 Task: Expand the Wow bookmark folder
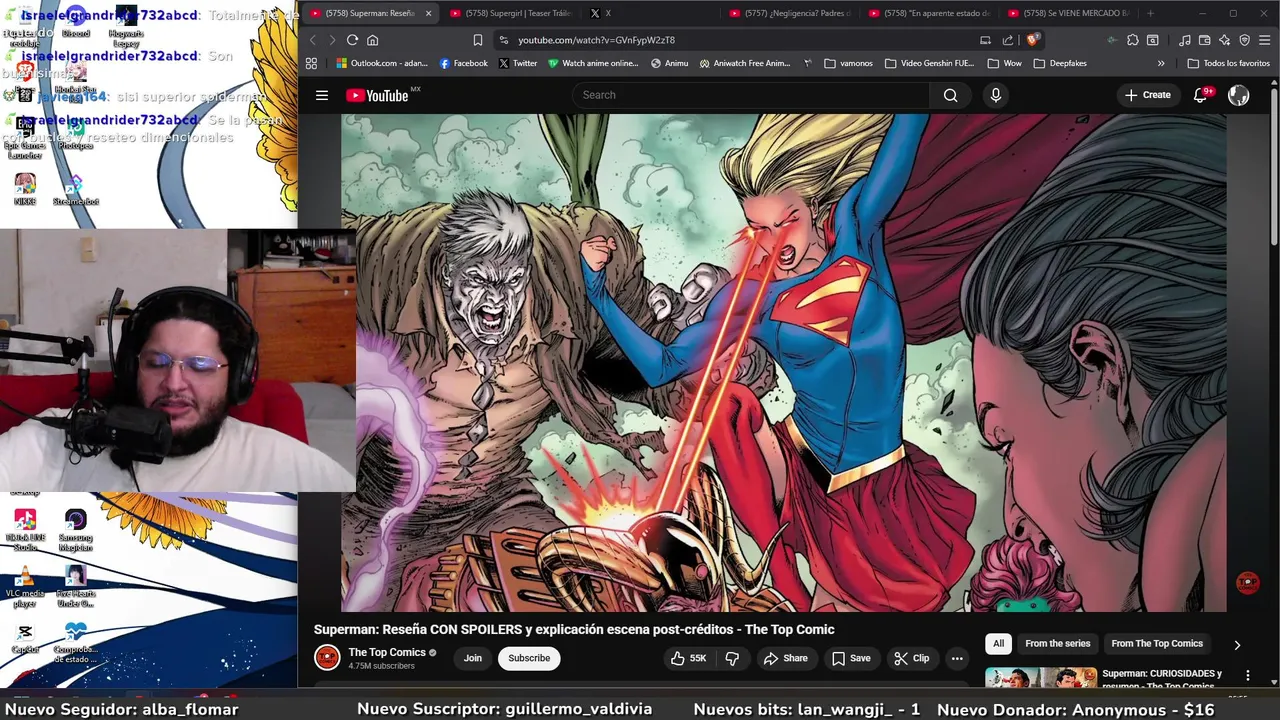(1004, 63)
